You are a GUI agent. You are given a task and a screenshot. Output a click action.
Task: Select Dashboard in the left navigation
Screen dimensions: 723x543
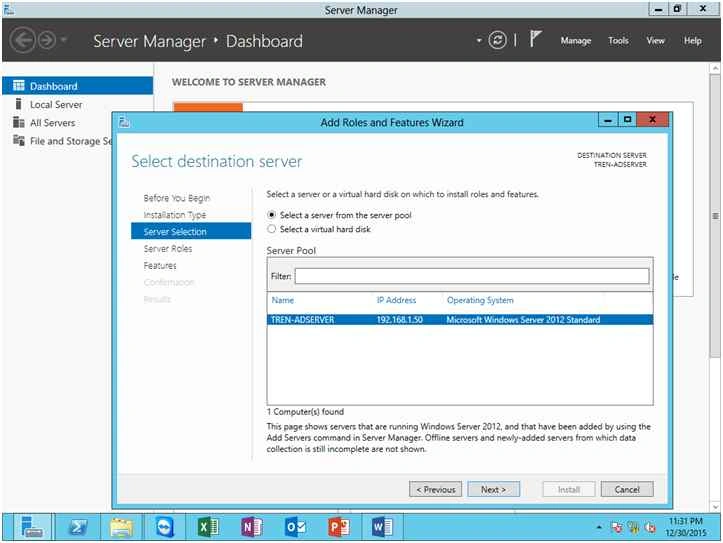(77, 86)
